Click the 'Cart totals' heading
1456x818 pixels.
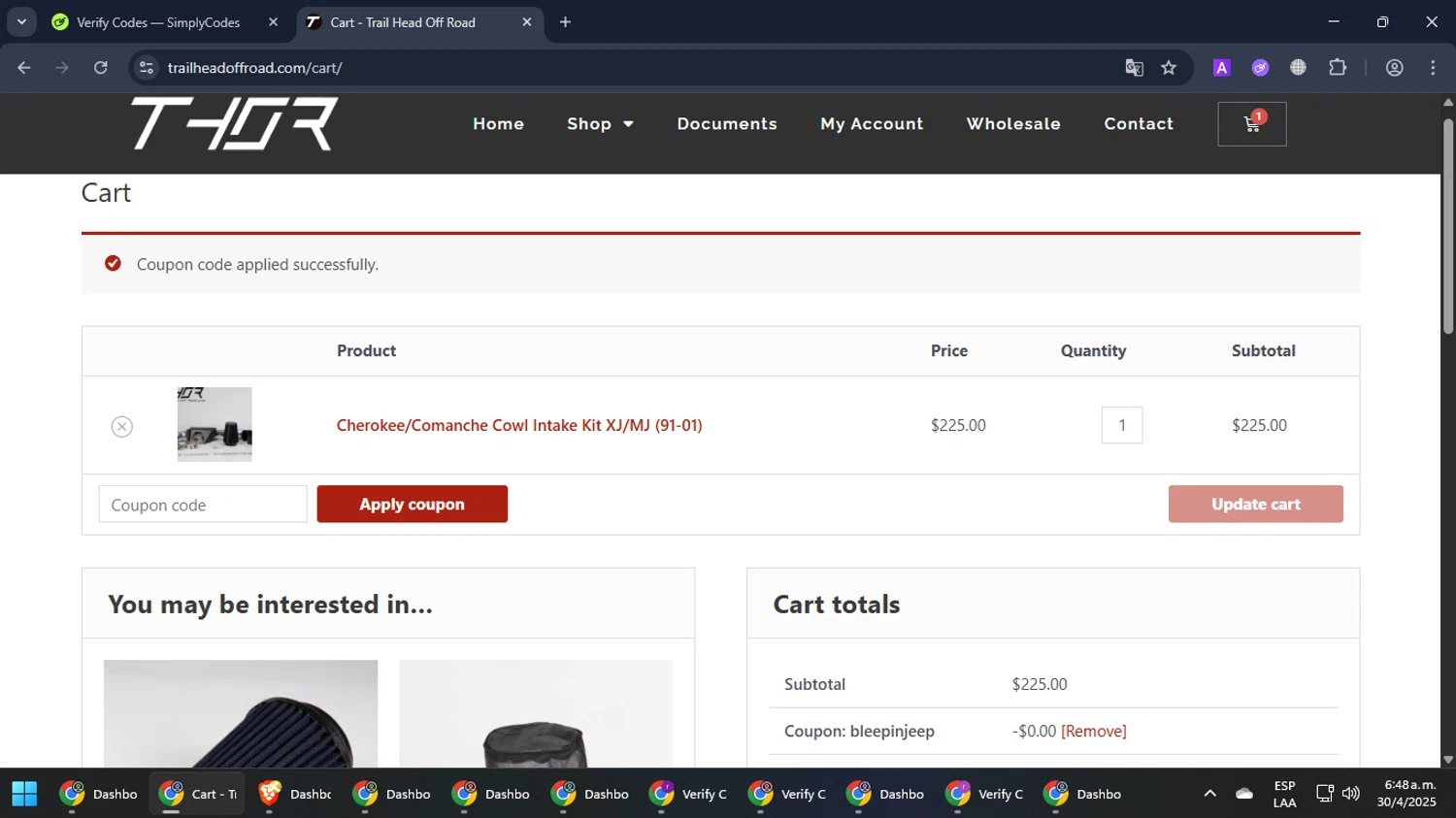[837, 605]
